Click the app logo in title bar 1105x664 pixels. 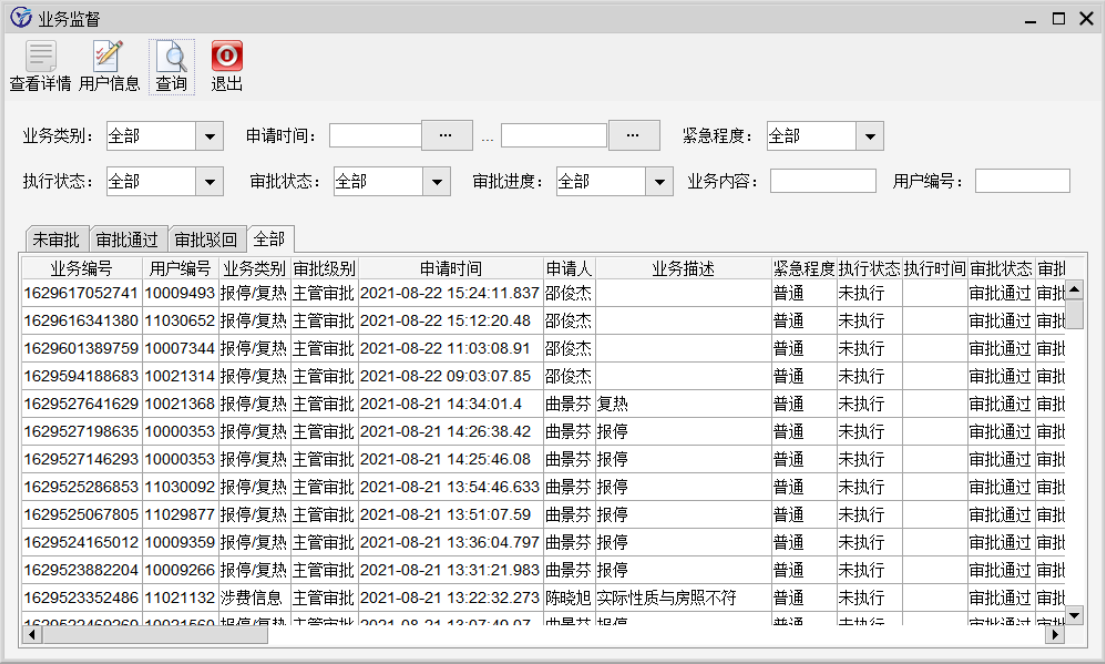pyautogui.click(x=20, y=19)
